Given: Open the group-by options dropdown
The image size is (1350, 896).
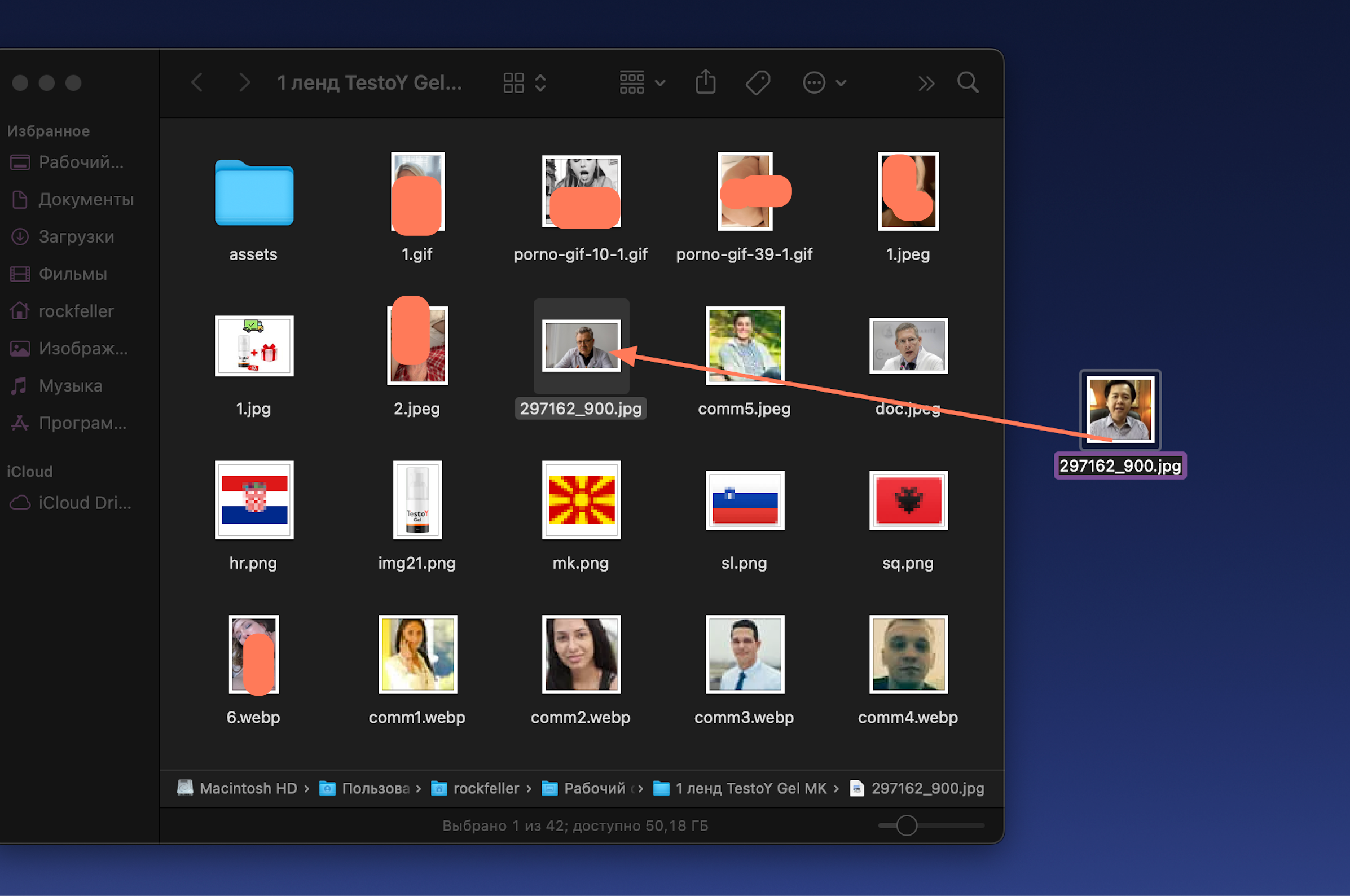Looking at the screenshot, I should click(x=643, y=83).
